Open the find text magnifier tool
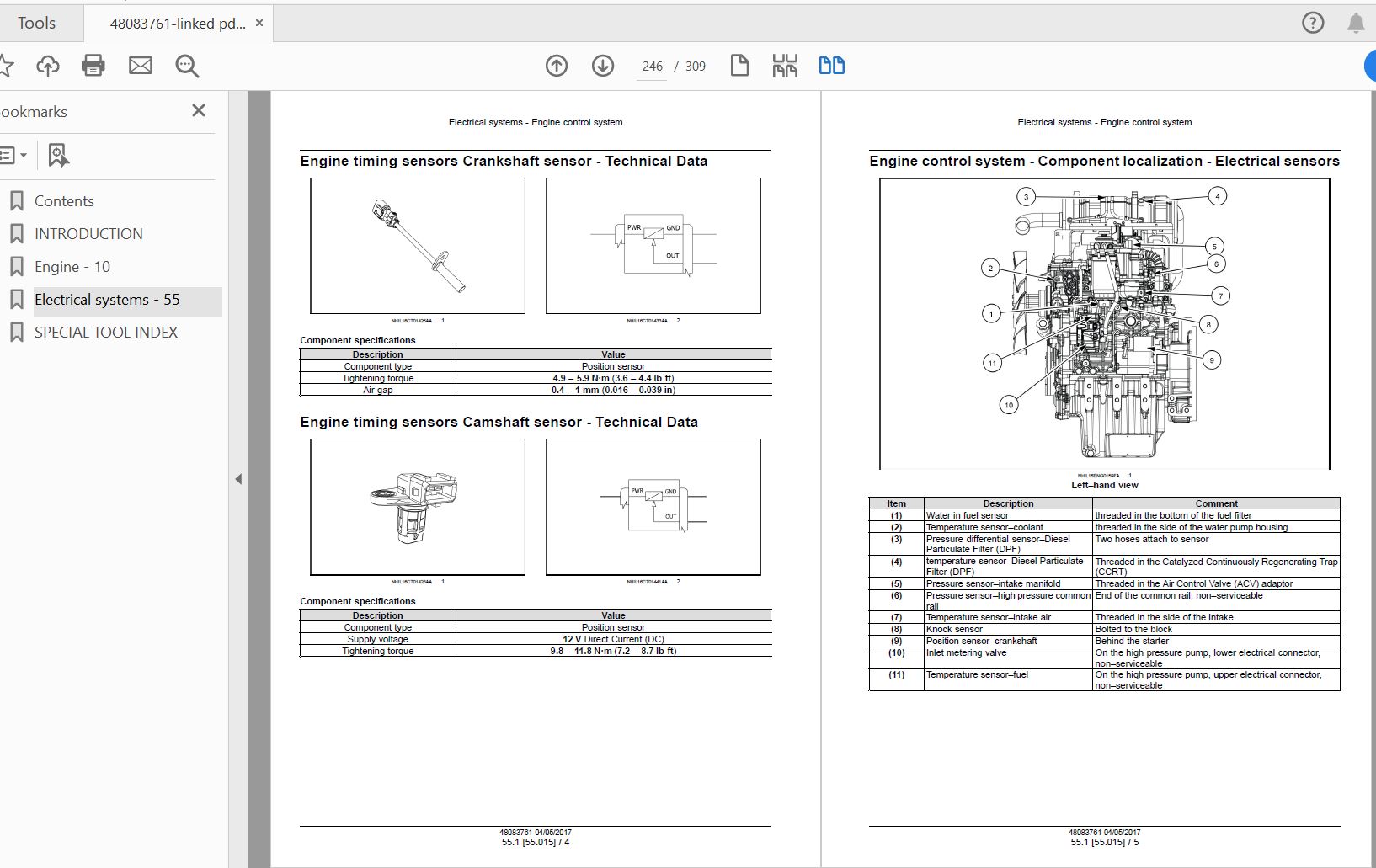Screen dimensions: 1376x868 187,66
